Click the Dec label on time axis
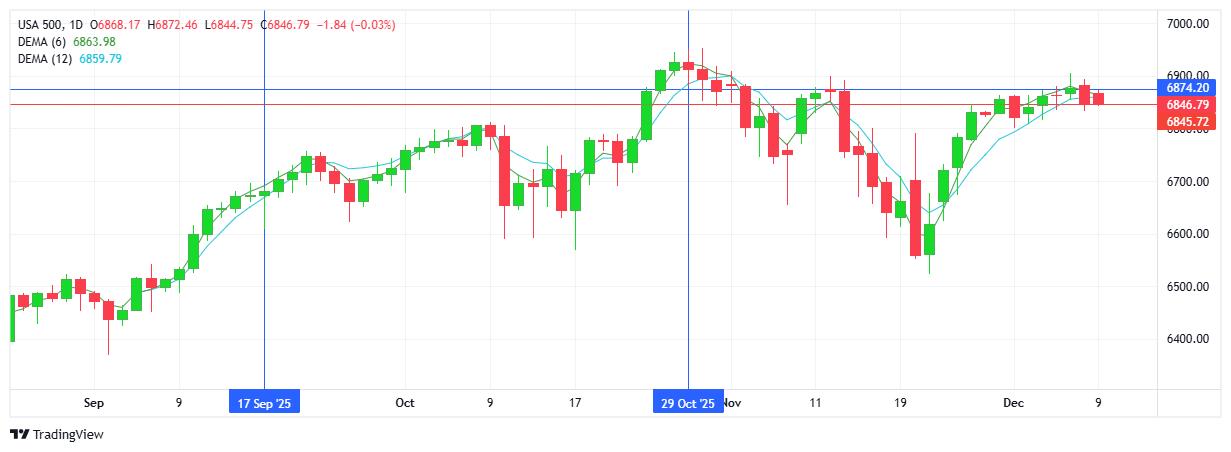Viewport: 1231px width, 452px height. (1014, 403)
